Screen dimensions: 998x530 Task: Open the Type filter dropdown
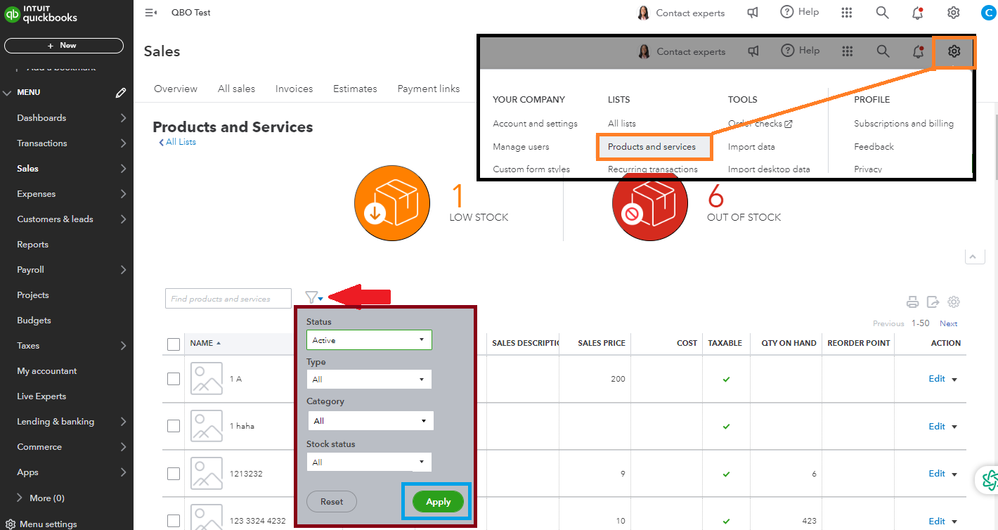point(369,379)
